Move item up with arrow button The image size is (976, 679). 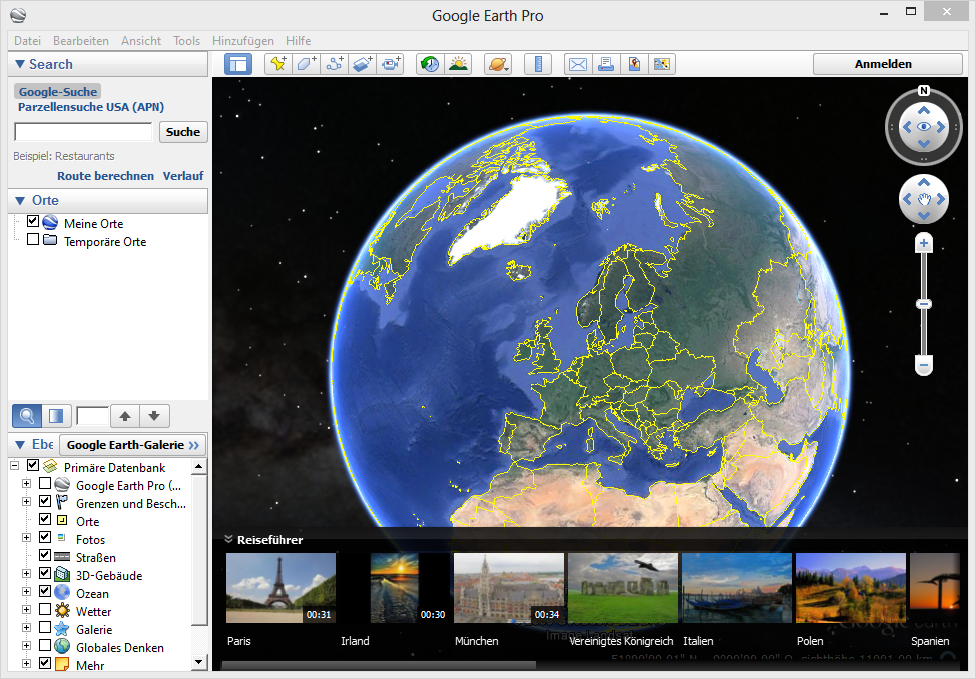pyautogui.click(x=125, y=416)
